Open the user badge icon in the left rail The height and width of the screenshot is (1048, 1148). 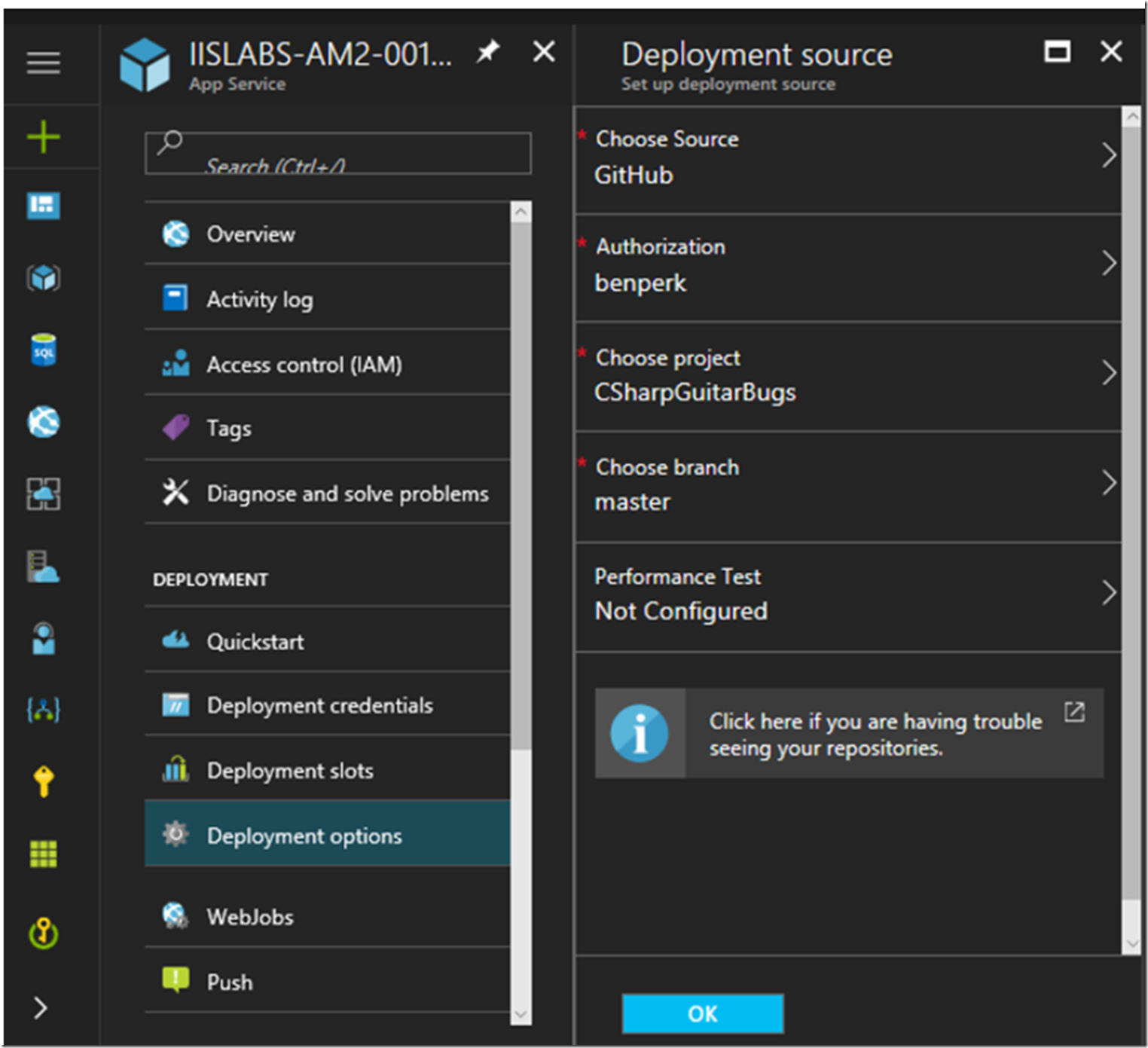click(x=43, y=638)
